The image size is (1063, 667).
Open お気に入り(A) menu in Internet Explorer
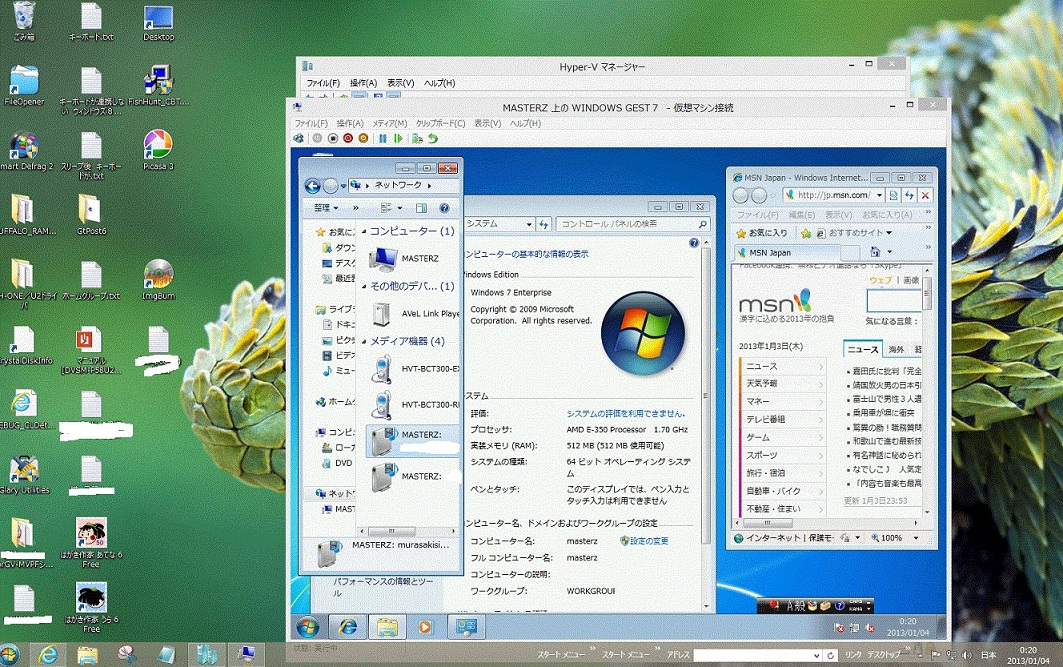click(x=887, y=215)
